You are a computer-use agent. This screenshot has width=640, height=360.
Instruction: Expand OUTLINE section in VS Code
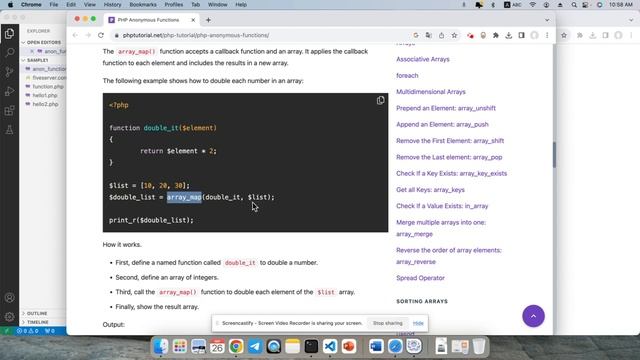(37, 313)
